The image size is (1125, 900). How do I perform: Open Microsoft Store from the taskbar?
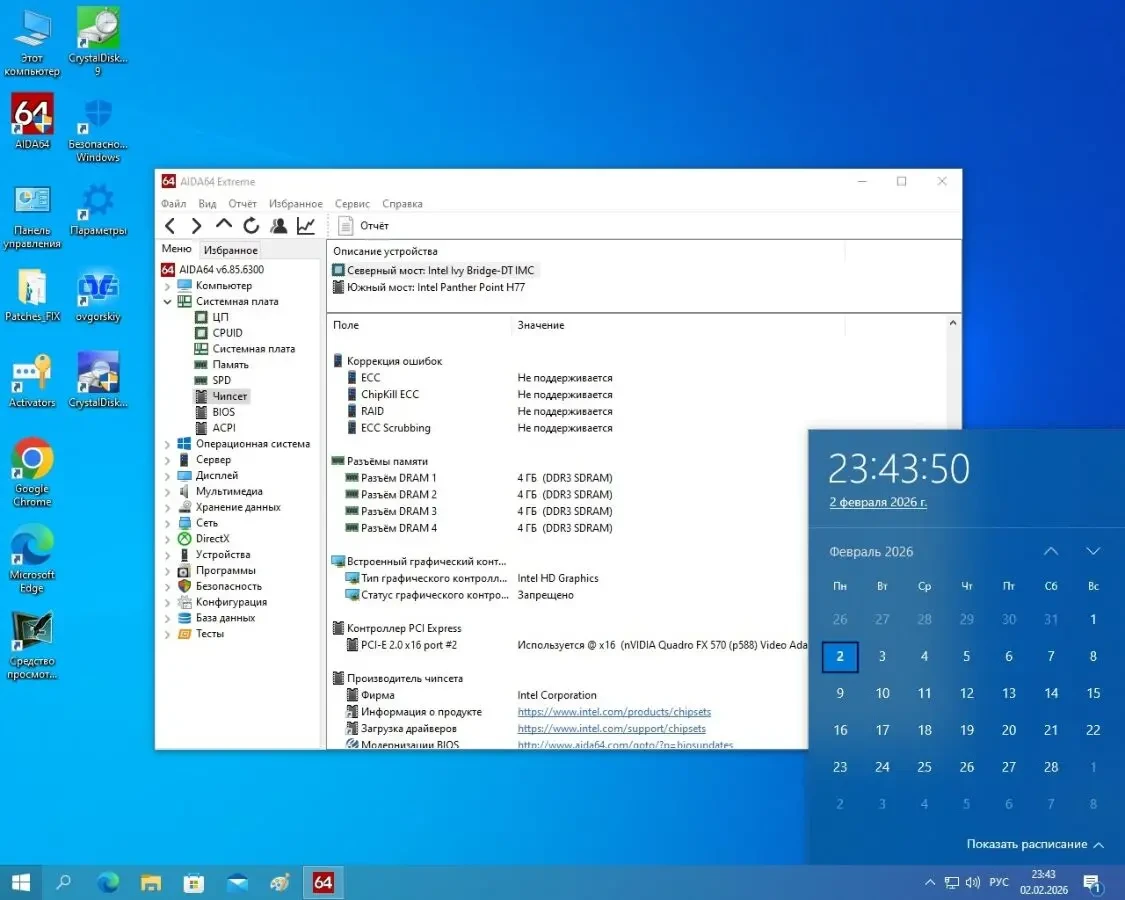[194, 882]
